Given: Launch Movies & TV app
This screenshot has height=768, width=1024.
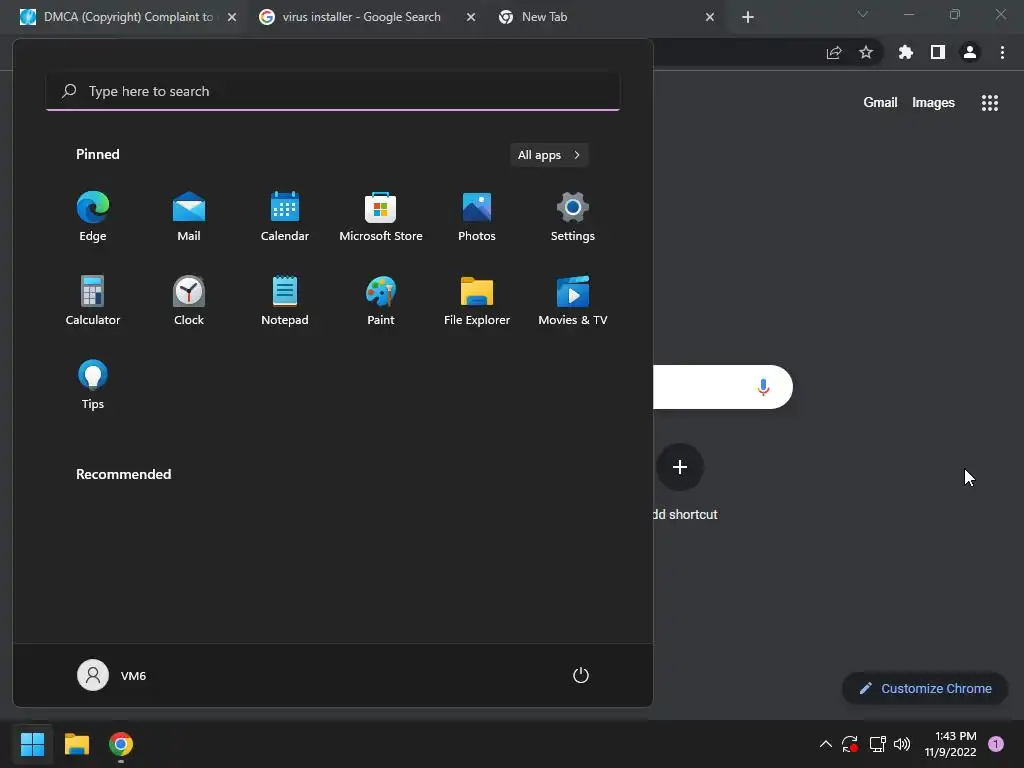Looking at the screenshot, I should [573, 300].
